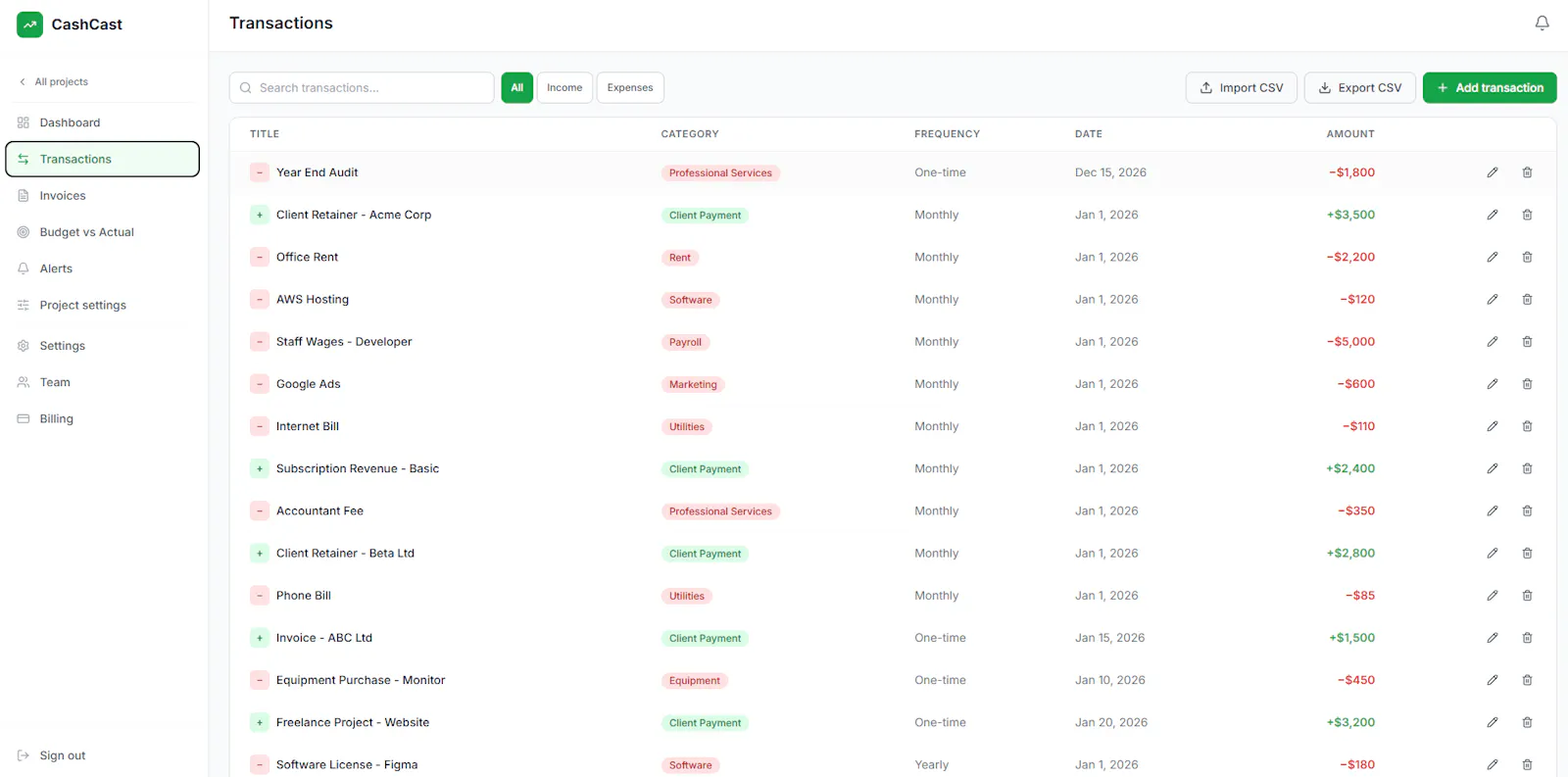
Task: Delete Software License - Figma transaction
Action: pos(1527,764)
